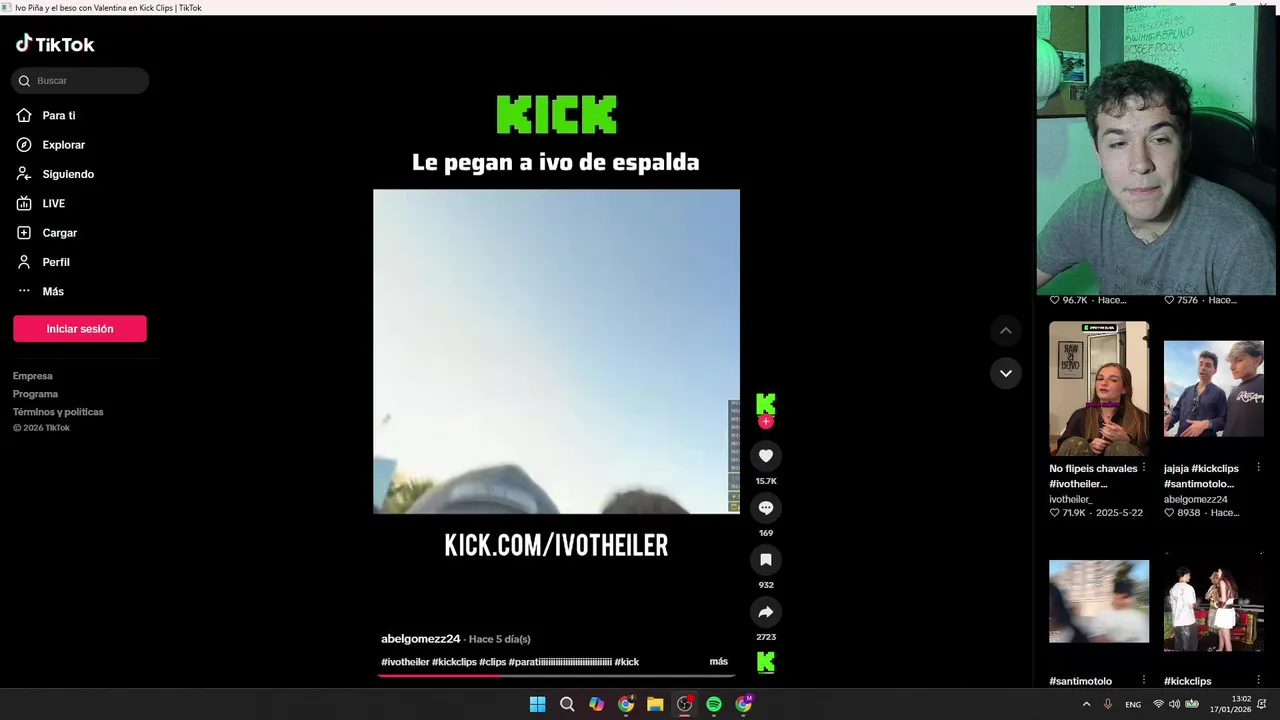Open the comments bubble icon

pos(766,508)
